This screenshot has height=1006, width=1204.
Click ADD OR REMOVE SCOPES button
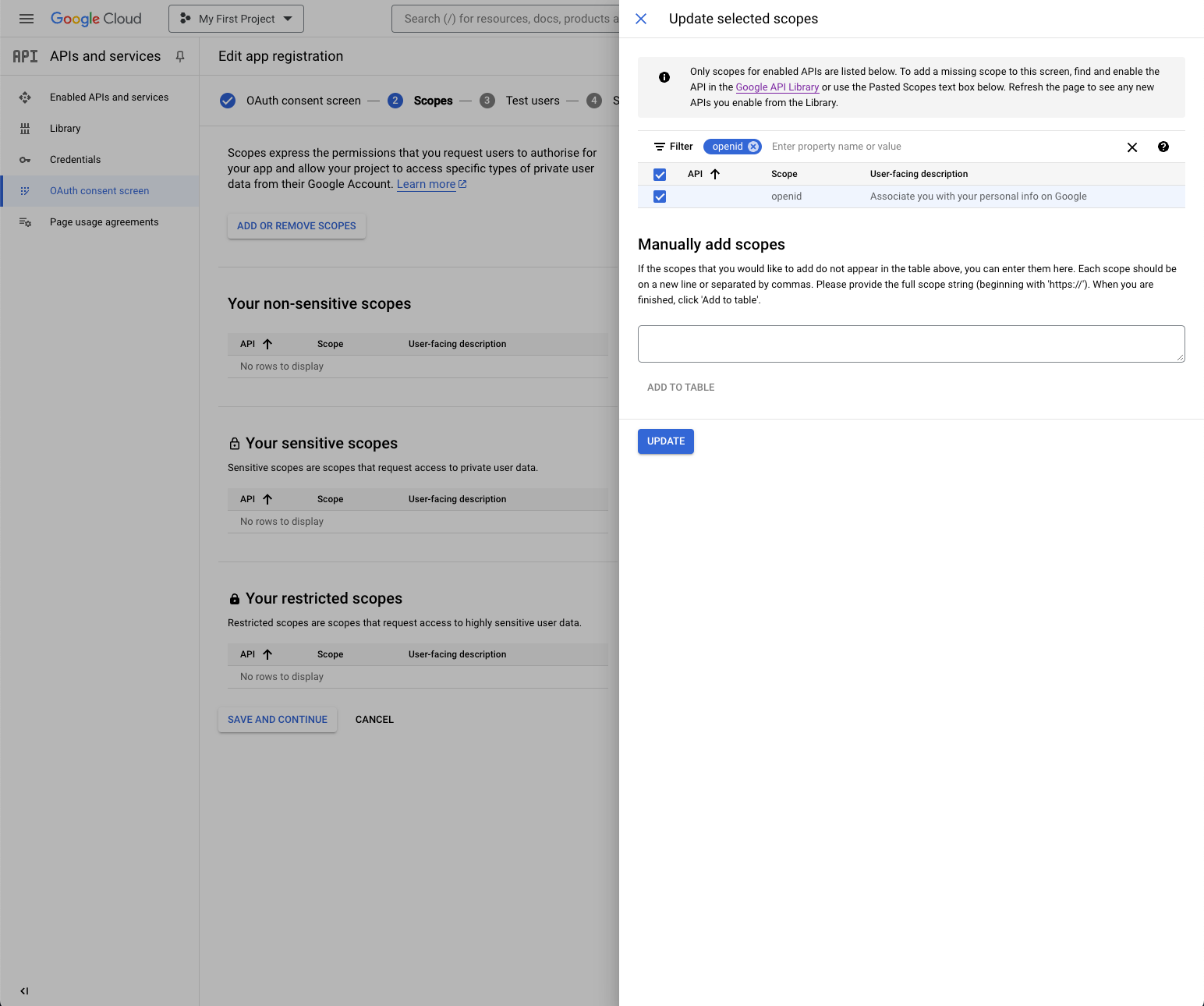click(296, 226)
